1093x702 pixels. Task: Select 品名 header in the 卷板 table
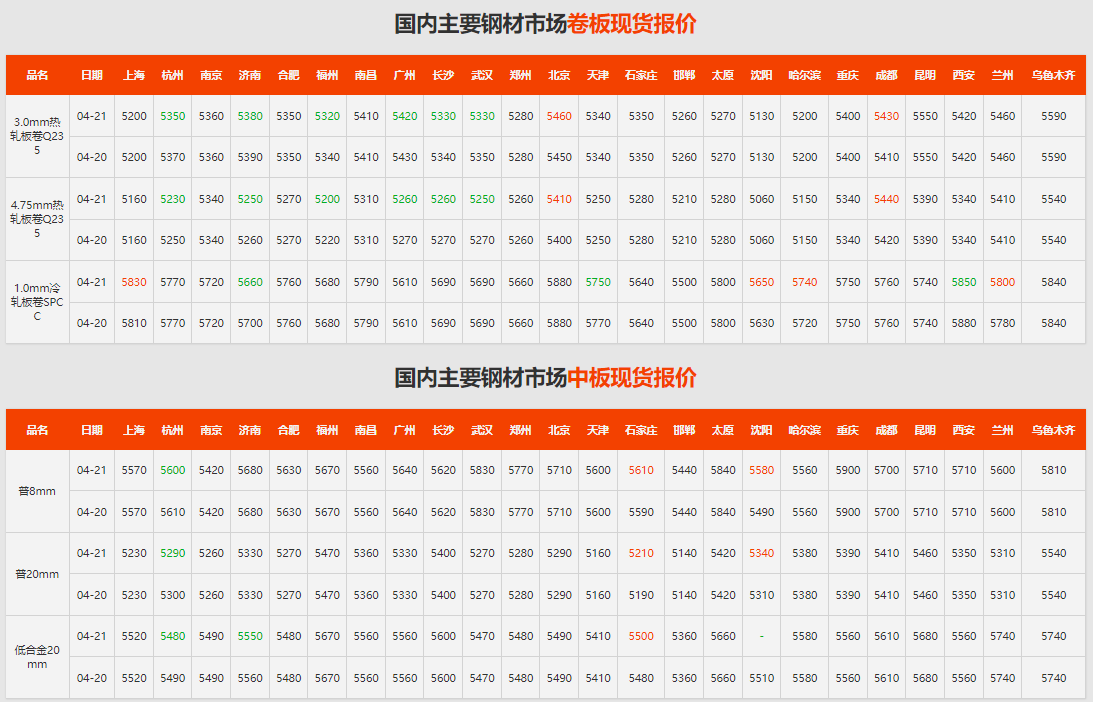(x=38, y=75)
